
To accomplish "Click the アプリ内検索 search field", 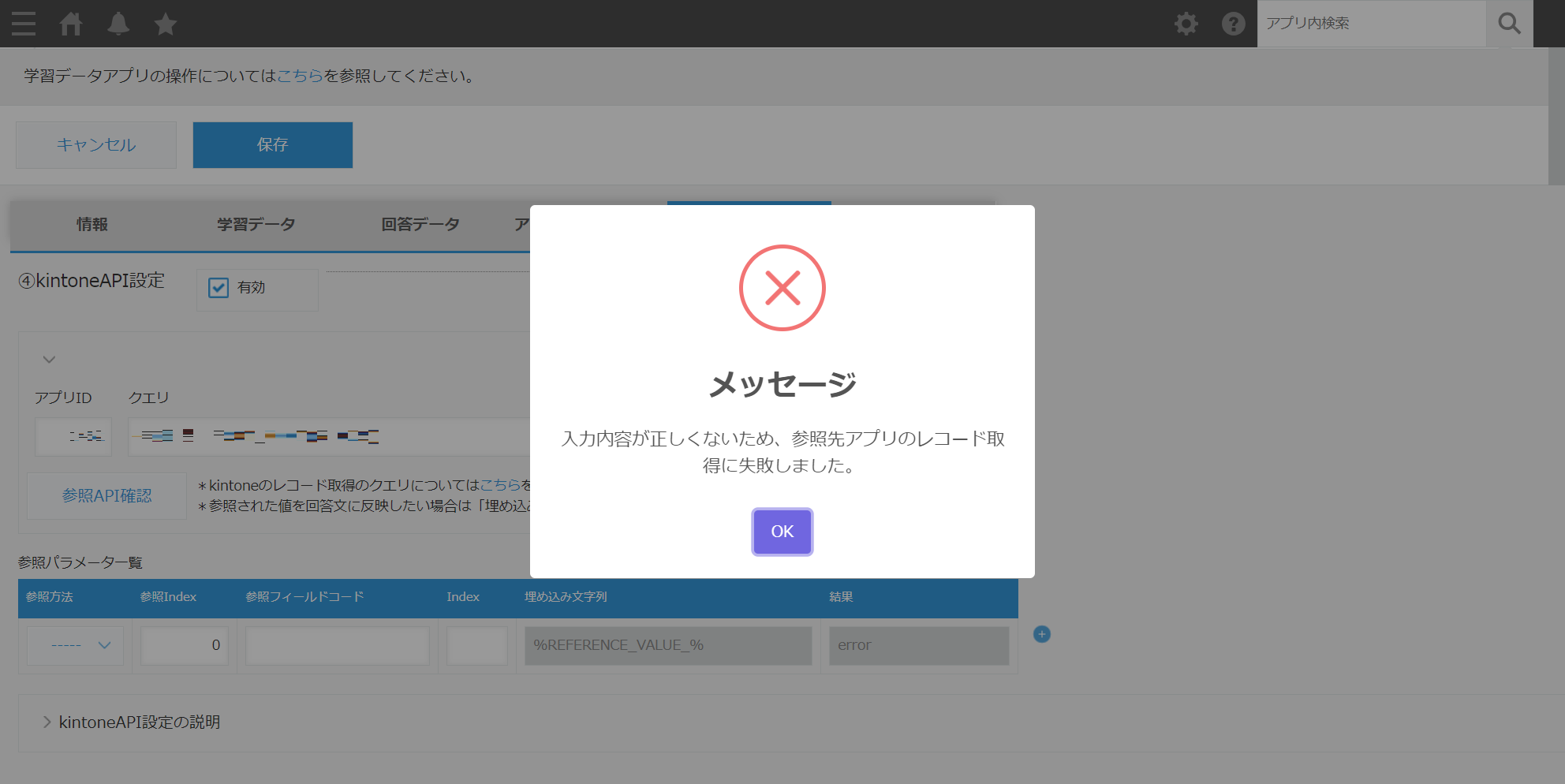I will click(x=1371, y=24).
